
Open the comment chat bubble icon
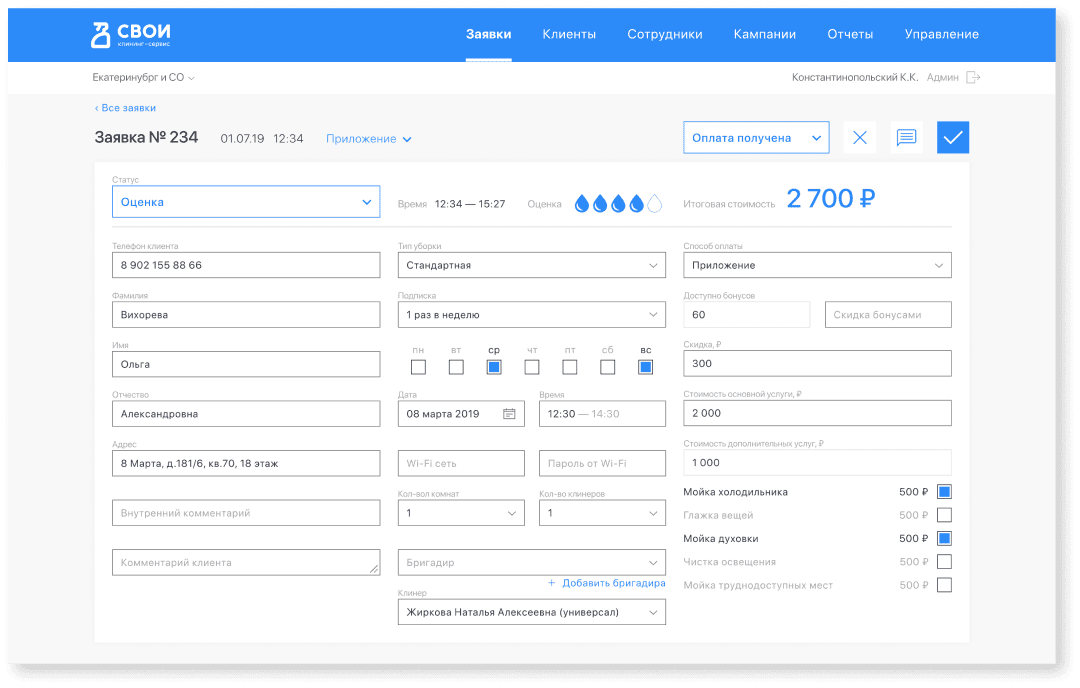point(906,138)
